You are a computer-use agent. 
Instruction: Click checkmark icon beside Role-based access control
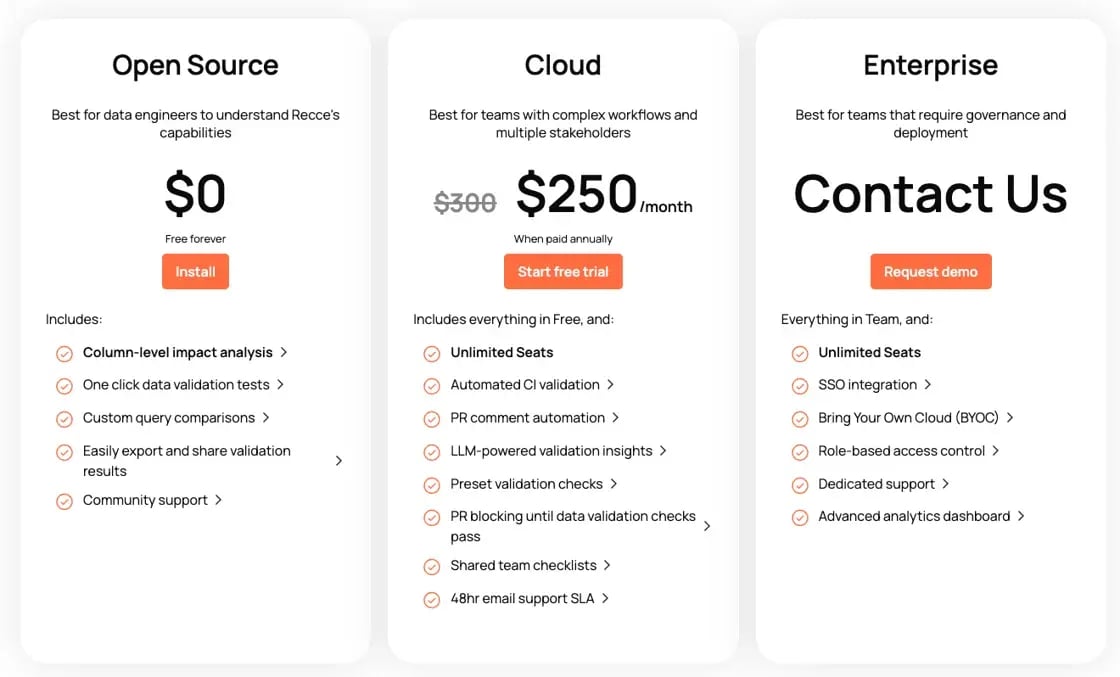[x=800, y=452]
